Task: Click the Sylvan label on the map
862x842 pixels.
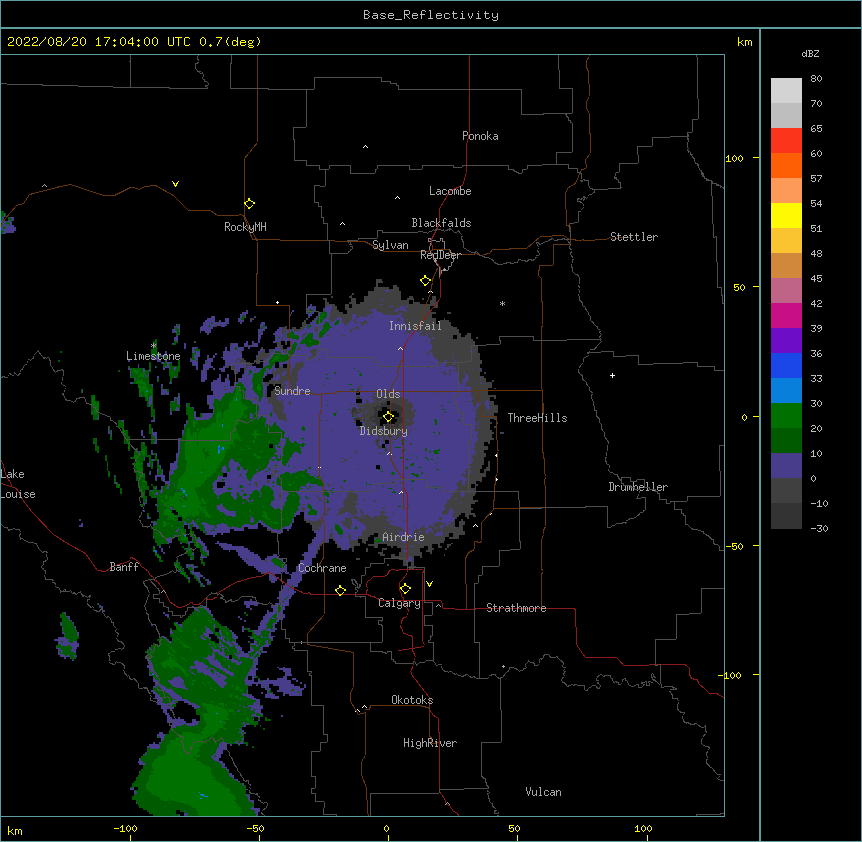Action: click(x=390, y=245)
